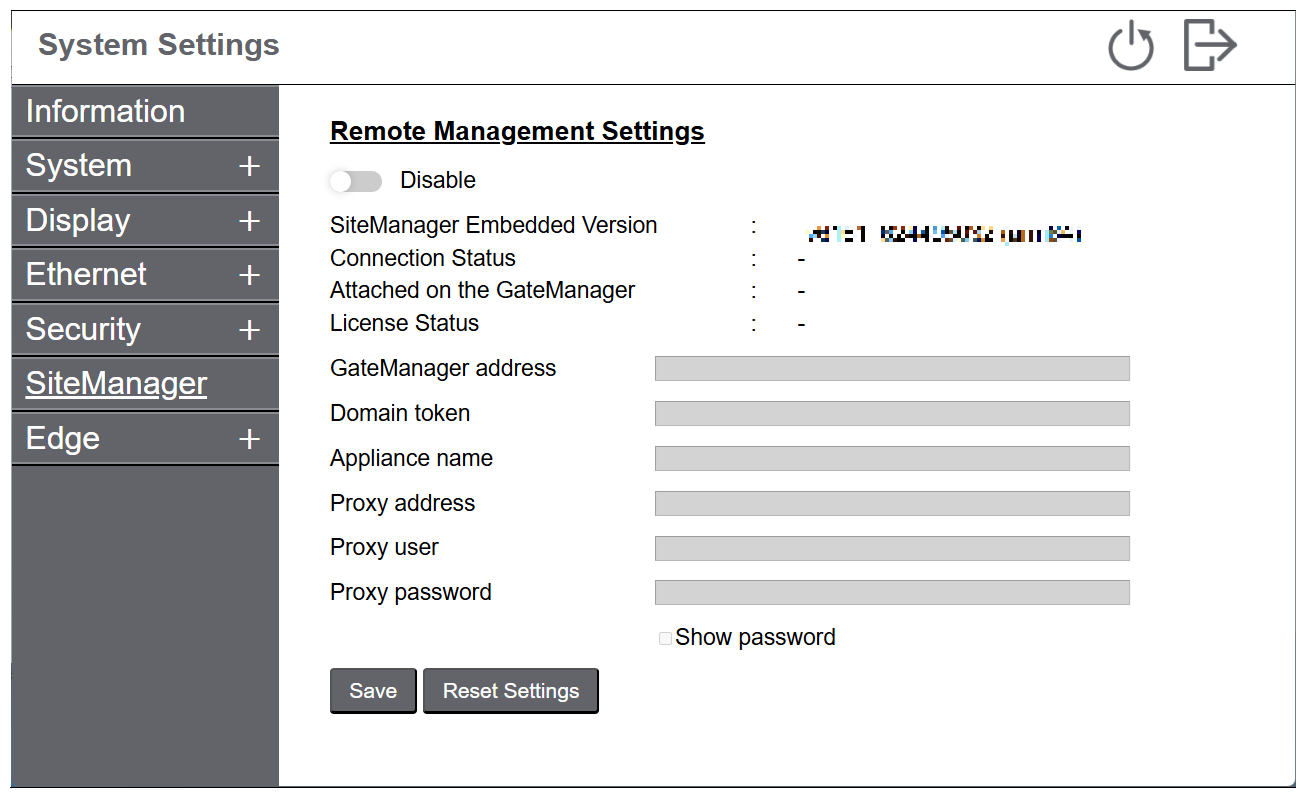Expand the Display menu section
1306x797 pixels.
point(249,221)
